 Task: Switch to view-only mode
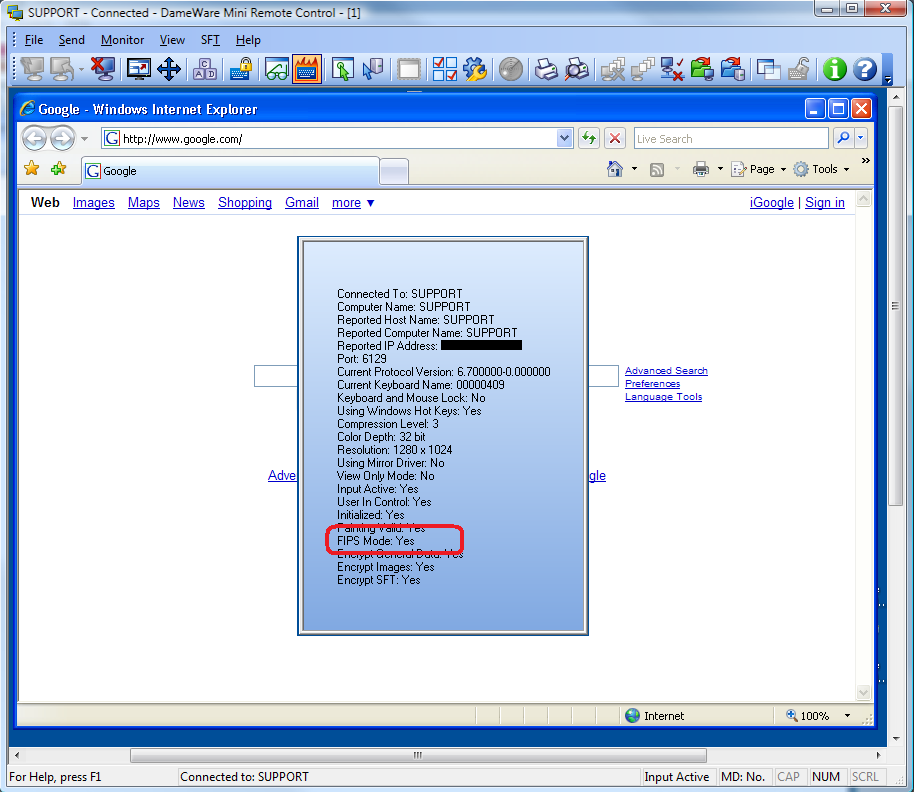pyautogui.click(x=274, y=69)
